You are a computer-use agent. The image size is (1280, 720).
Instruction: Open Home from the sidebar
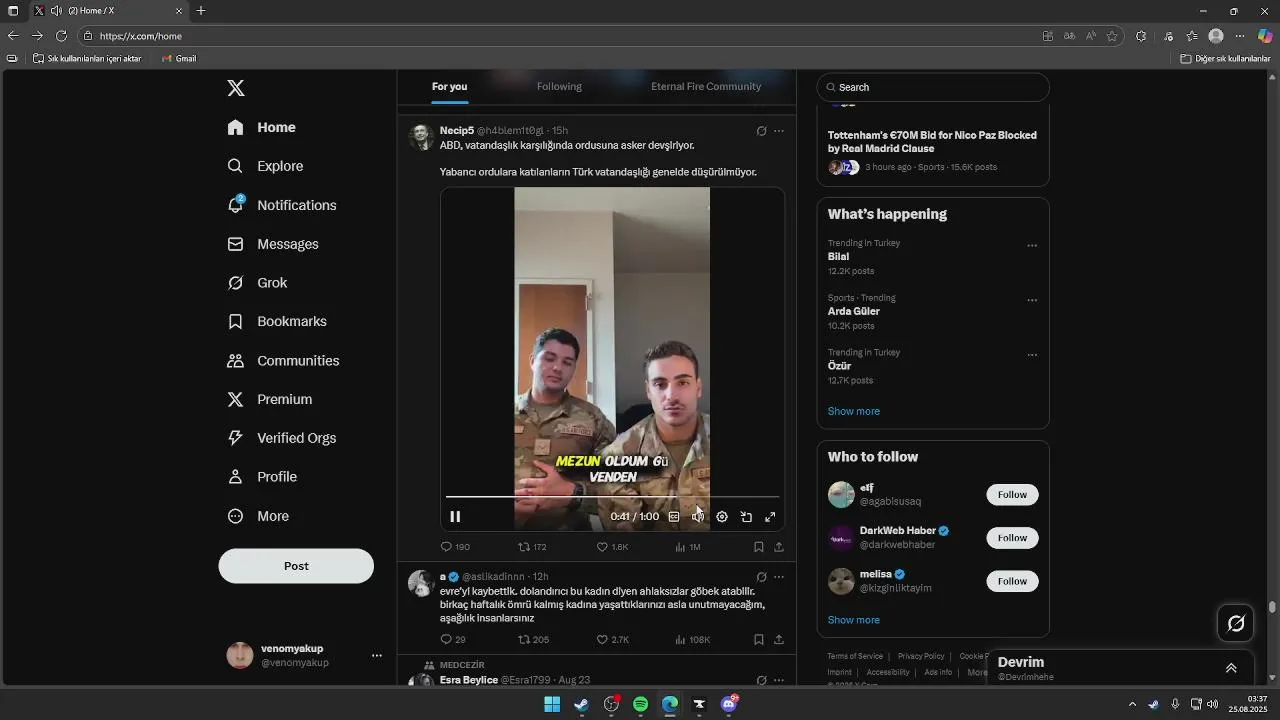coord(261,127)
